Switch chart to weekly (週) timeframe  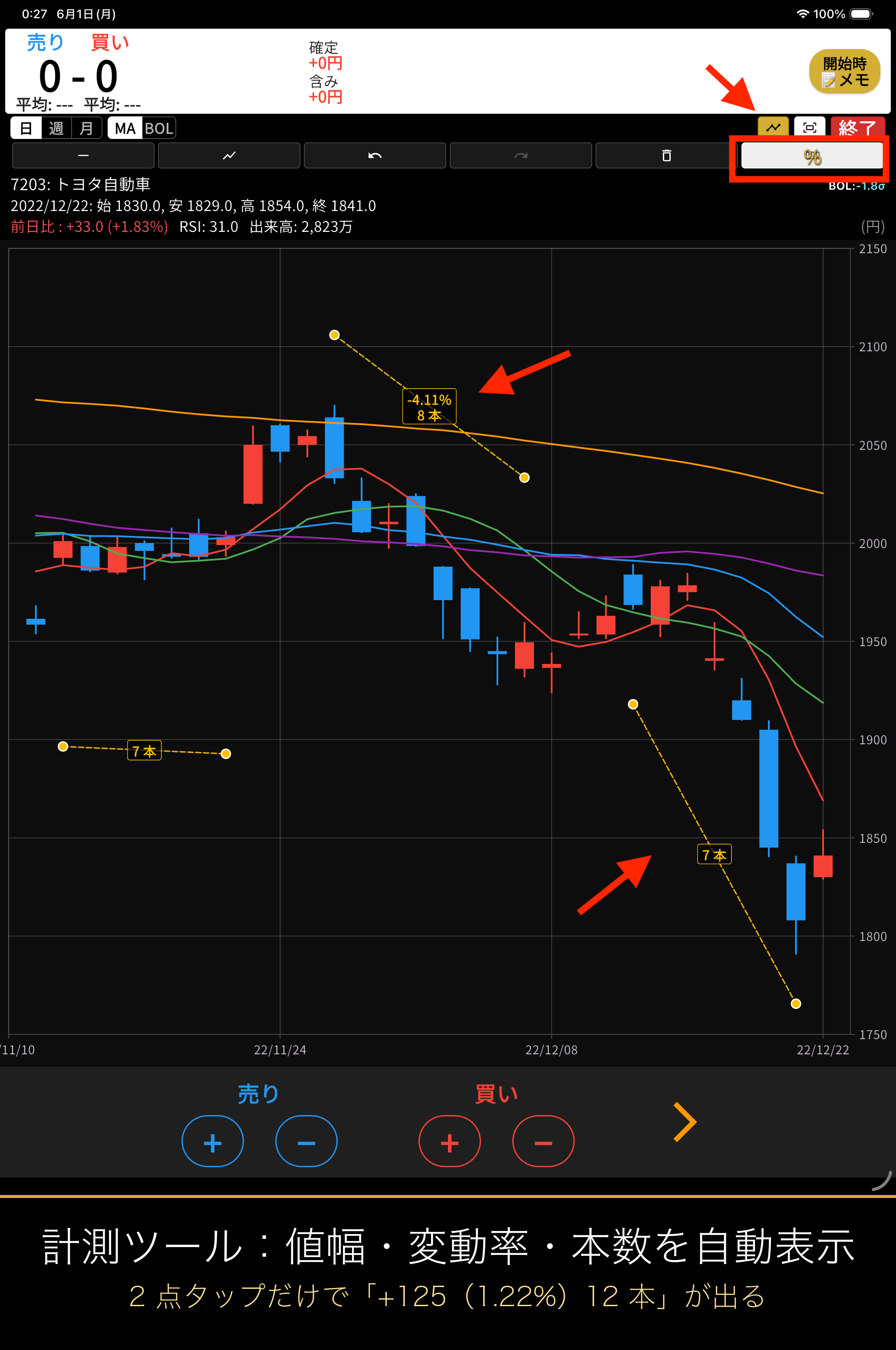point(56,128)
